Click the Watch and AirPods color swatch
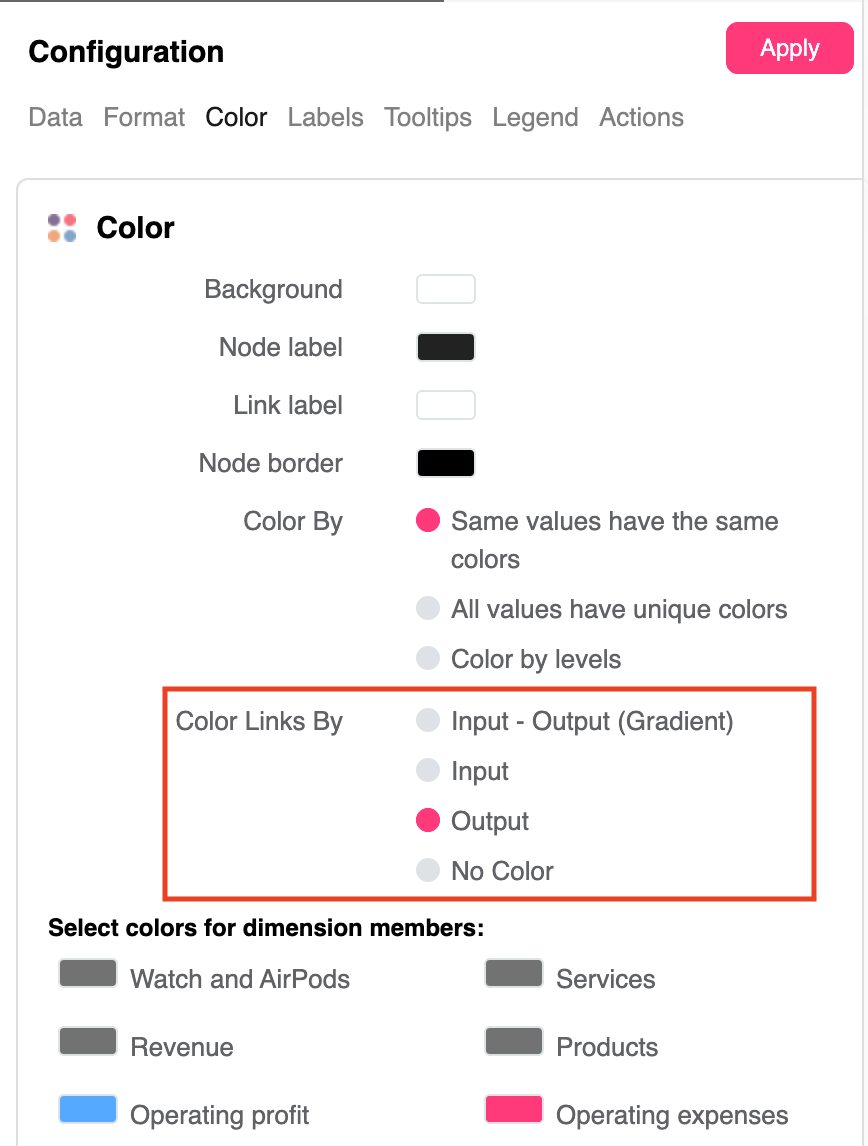 (x=88, y=974)
